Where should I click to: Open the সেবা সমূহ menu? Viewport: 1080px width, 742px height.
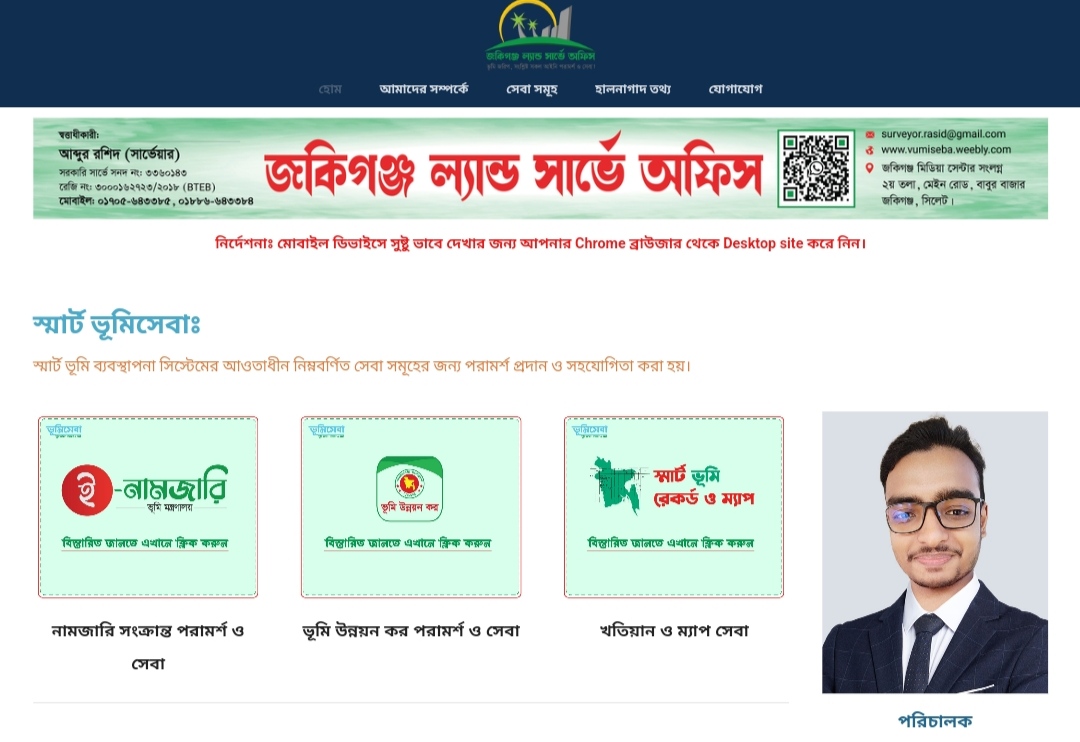coord(532,89)
